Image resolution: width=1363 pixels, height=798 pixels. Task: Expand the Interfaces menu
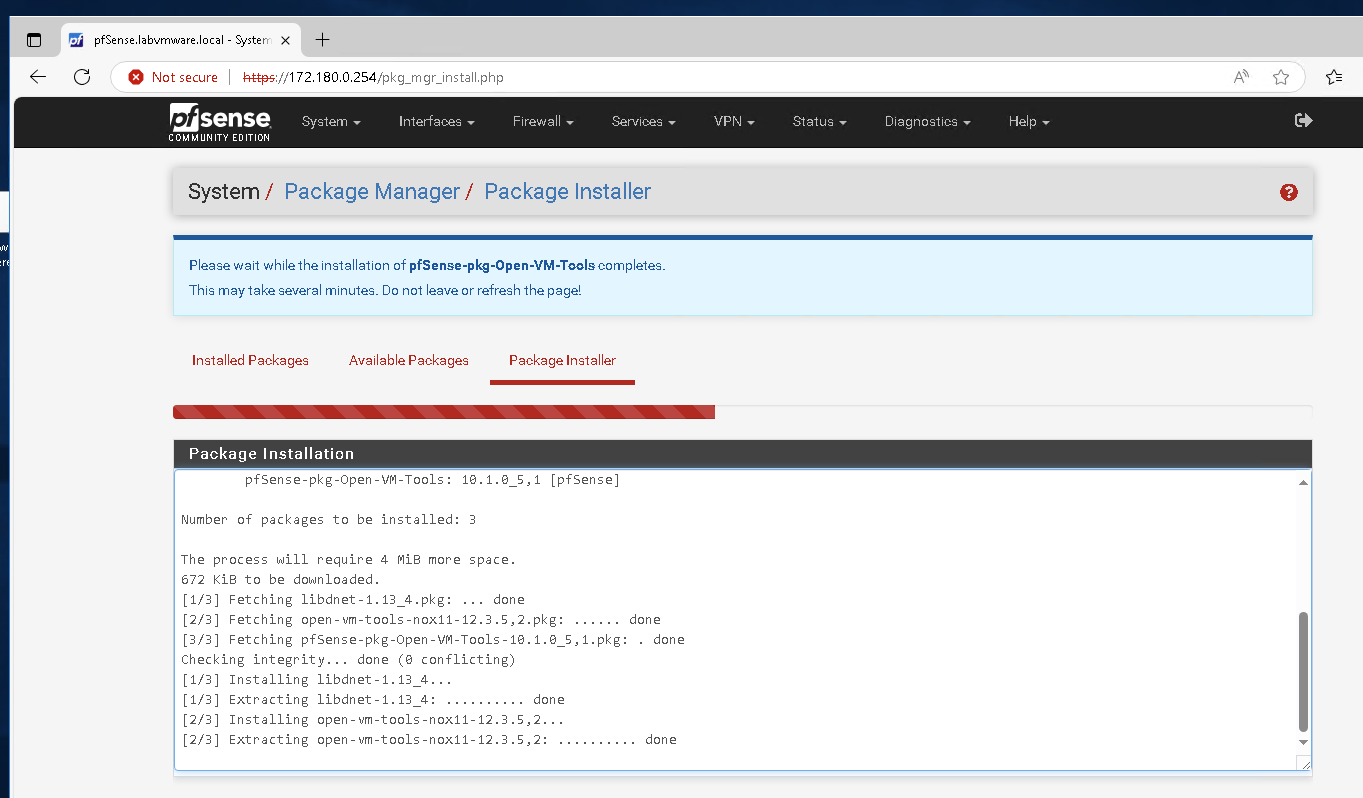pos(436,122)
